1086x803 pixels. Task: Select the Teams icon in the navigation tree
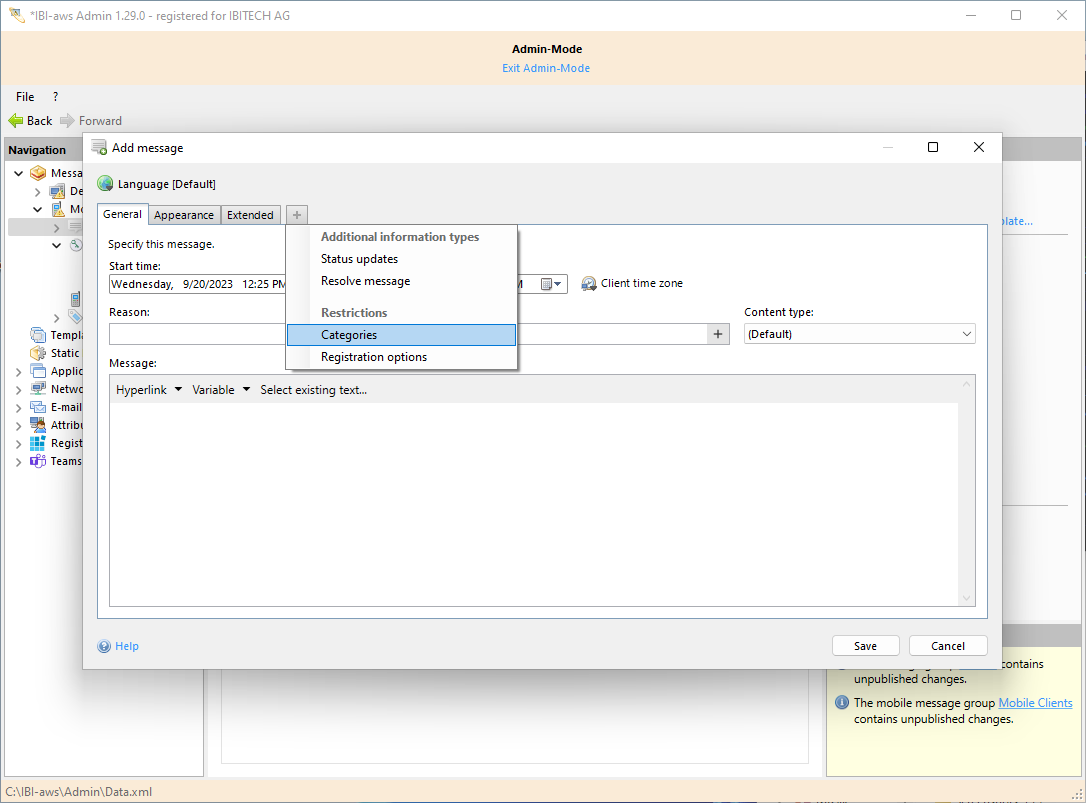38,461
